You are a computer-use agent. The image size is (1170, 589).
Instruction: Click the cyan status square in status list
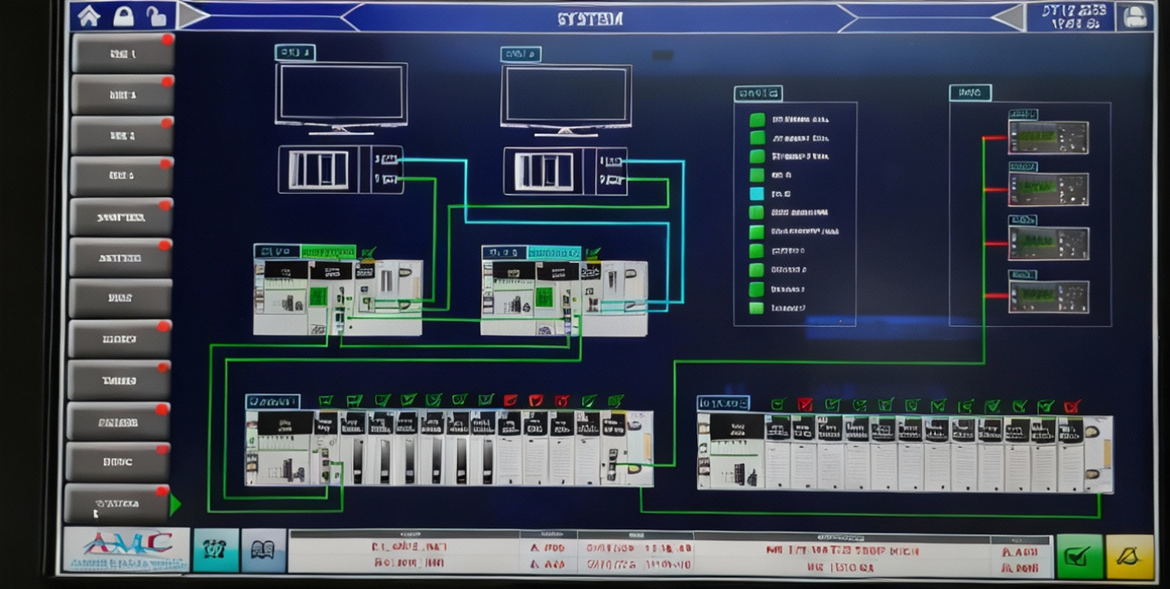(x=757, y=194)
